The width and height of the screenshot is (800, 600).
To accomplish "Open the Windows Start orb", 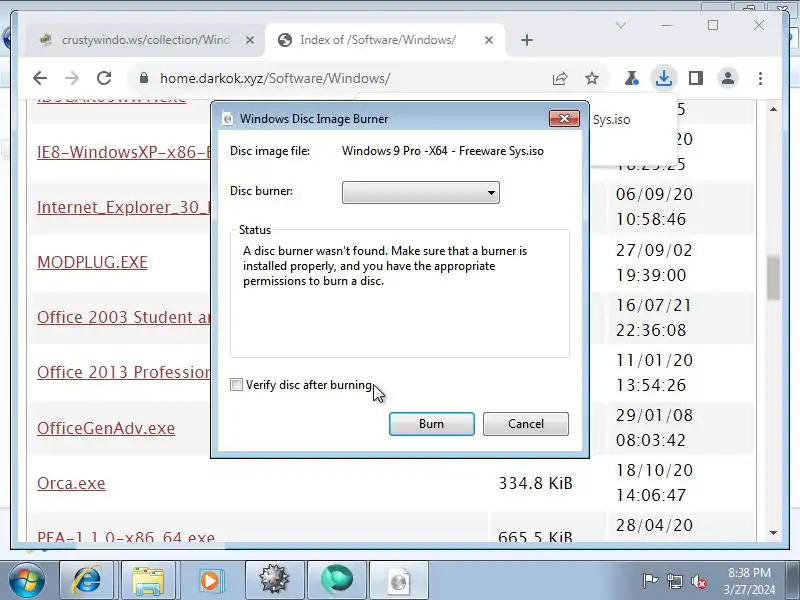I will coord(27,581).
